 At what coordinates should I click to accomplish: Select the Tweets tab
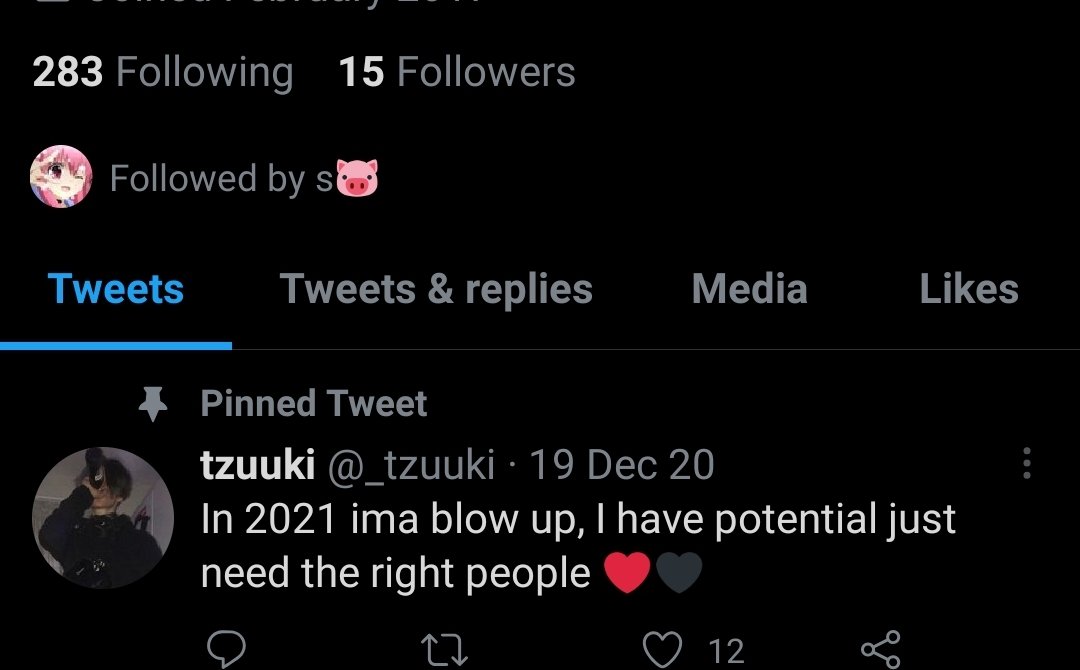point(116,290)
